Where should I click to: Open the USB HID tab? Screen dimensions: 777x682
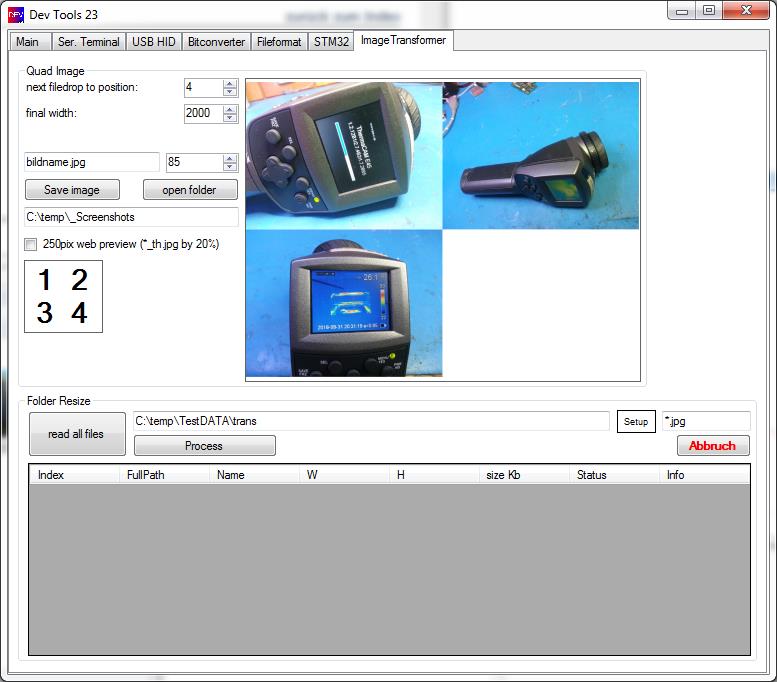(153, 42)
